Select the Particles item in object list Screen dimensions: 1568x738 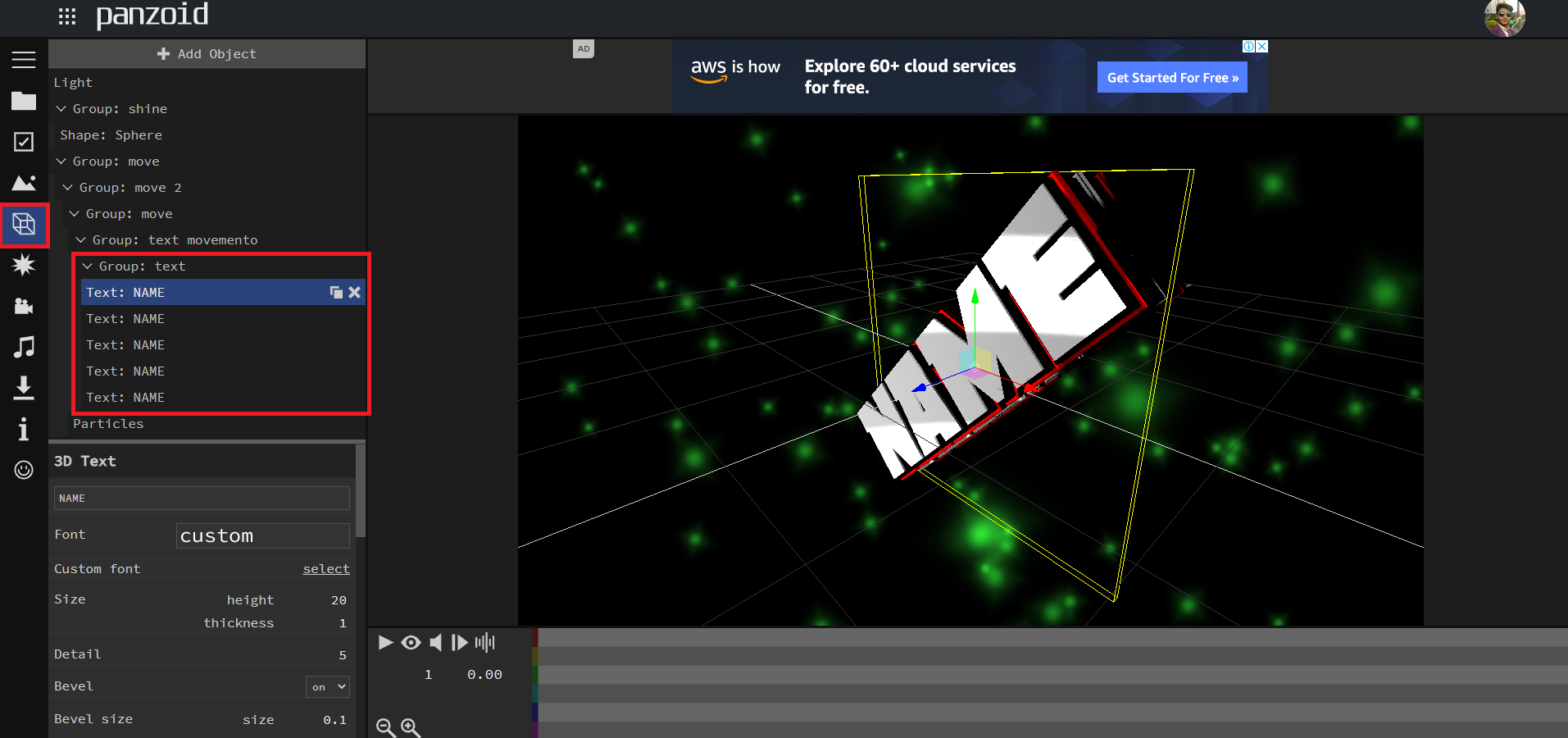click(108, 424)
